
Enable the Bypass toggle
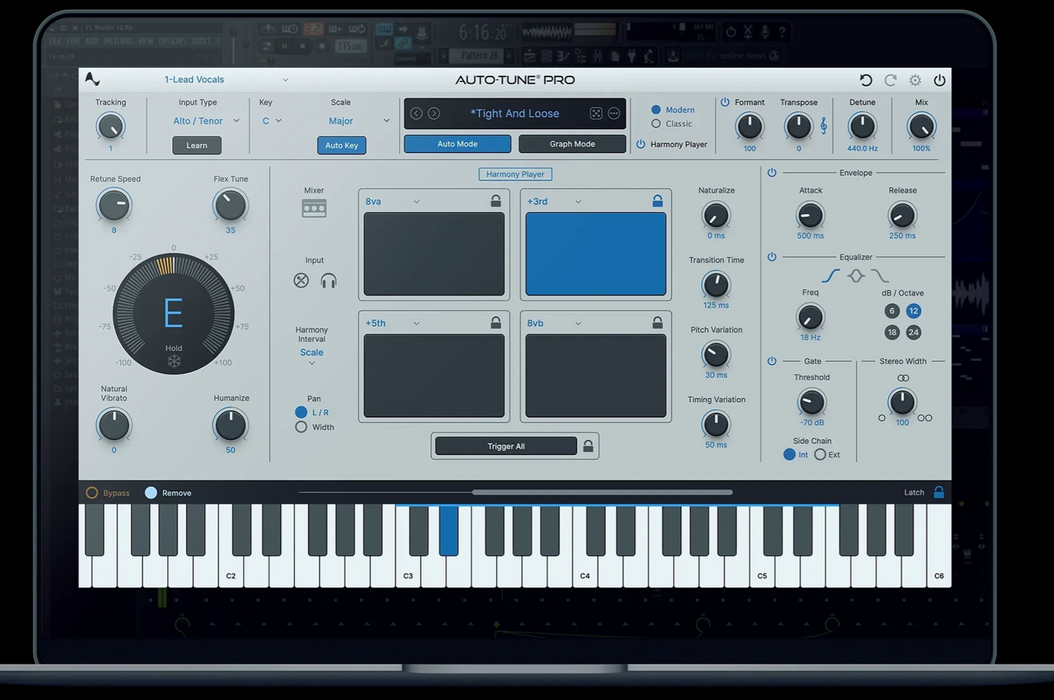pyautogui.click(x=92, y=493)
